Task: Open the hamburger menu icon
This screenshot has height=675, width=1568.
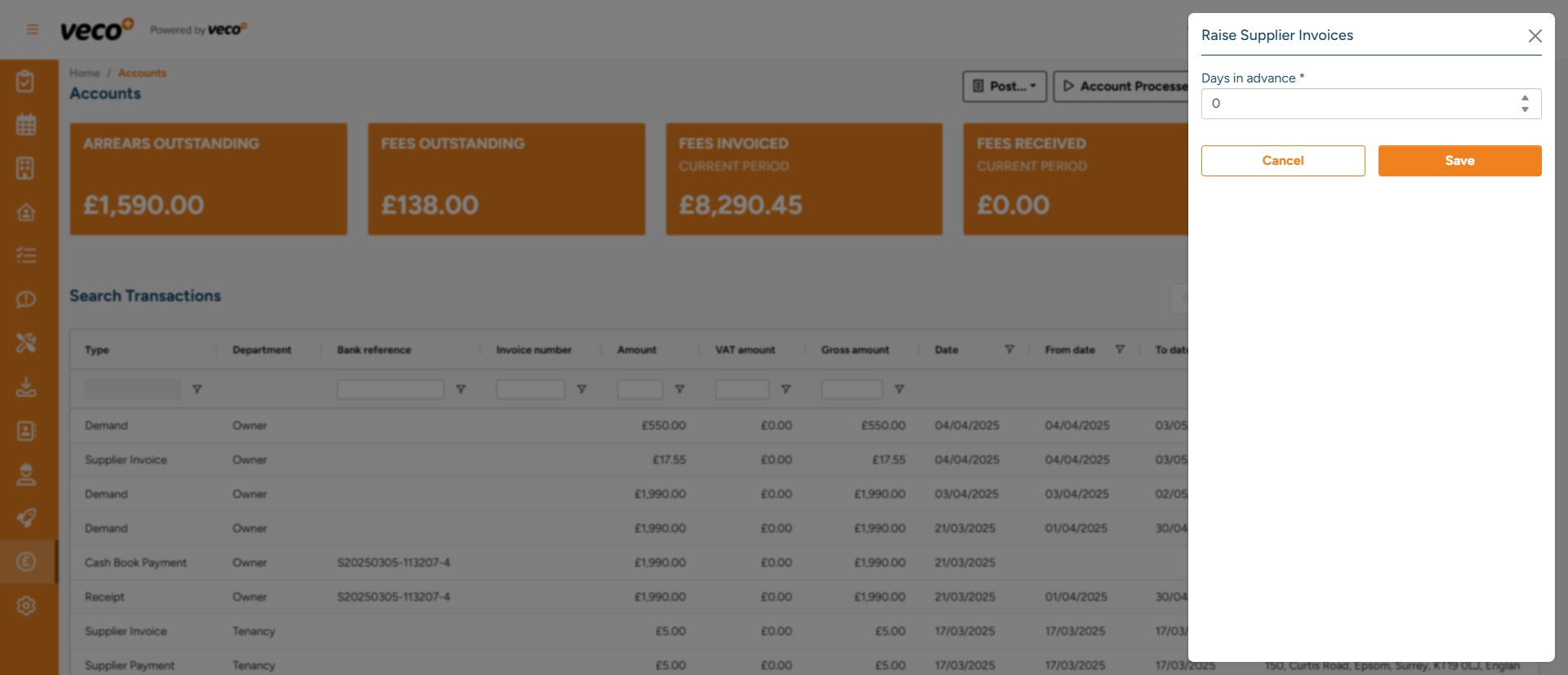Action: click(33, 29)
